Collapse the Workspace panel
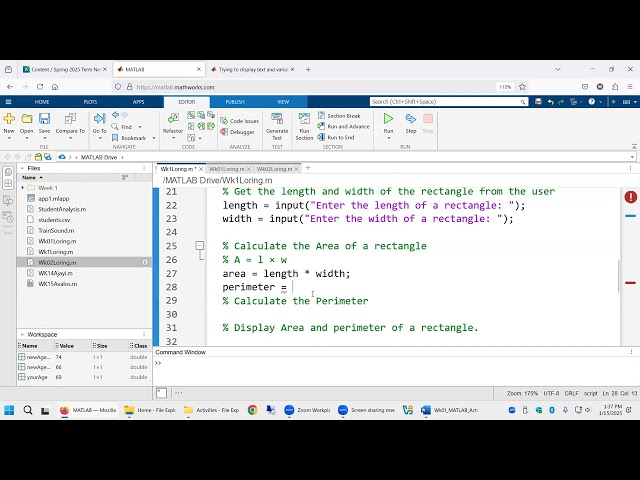Screen dimensions: 640x480 click(x=22, y=334)
